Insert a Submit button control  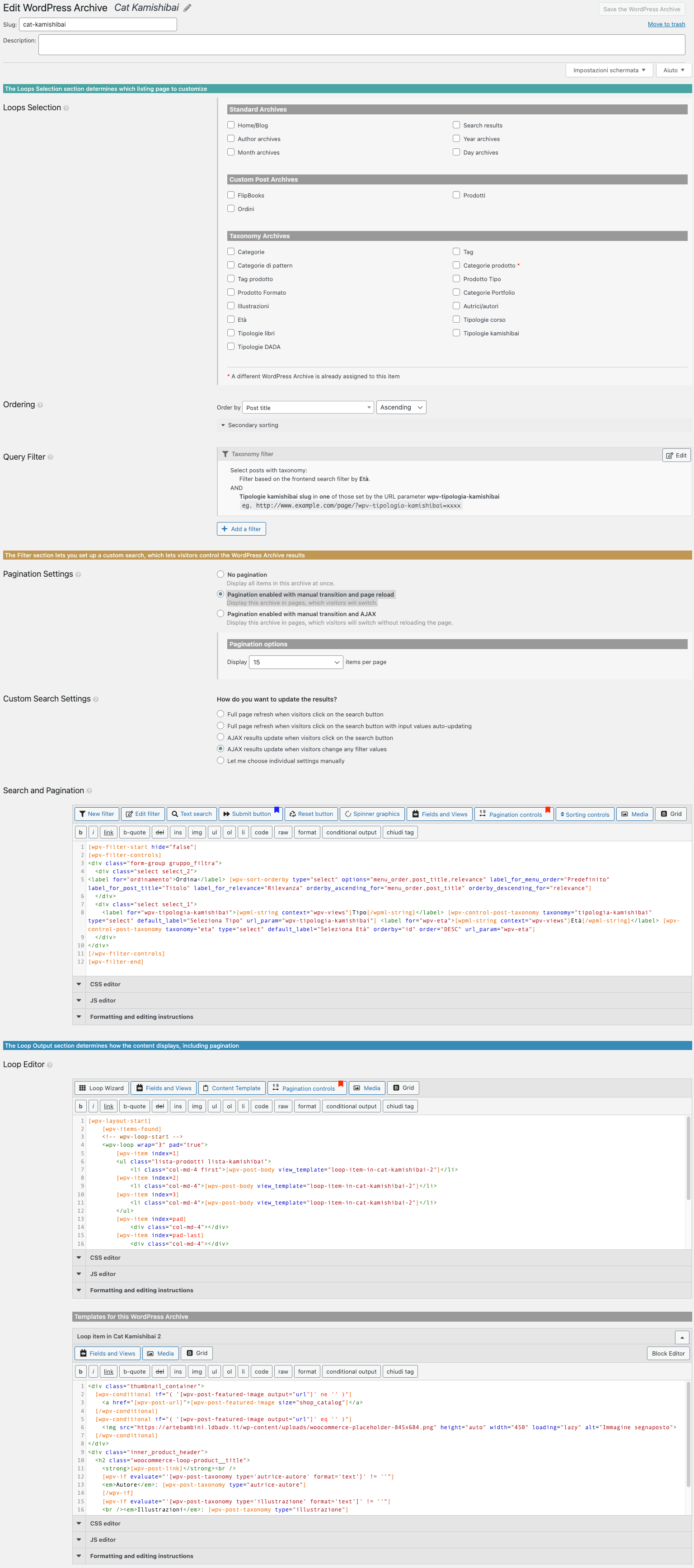tap(250, 814)
